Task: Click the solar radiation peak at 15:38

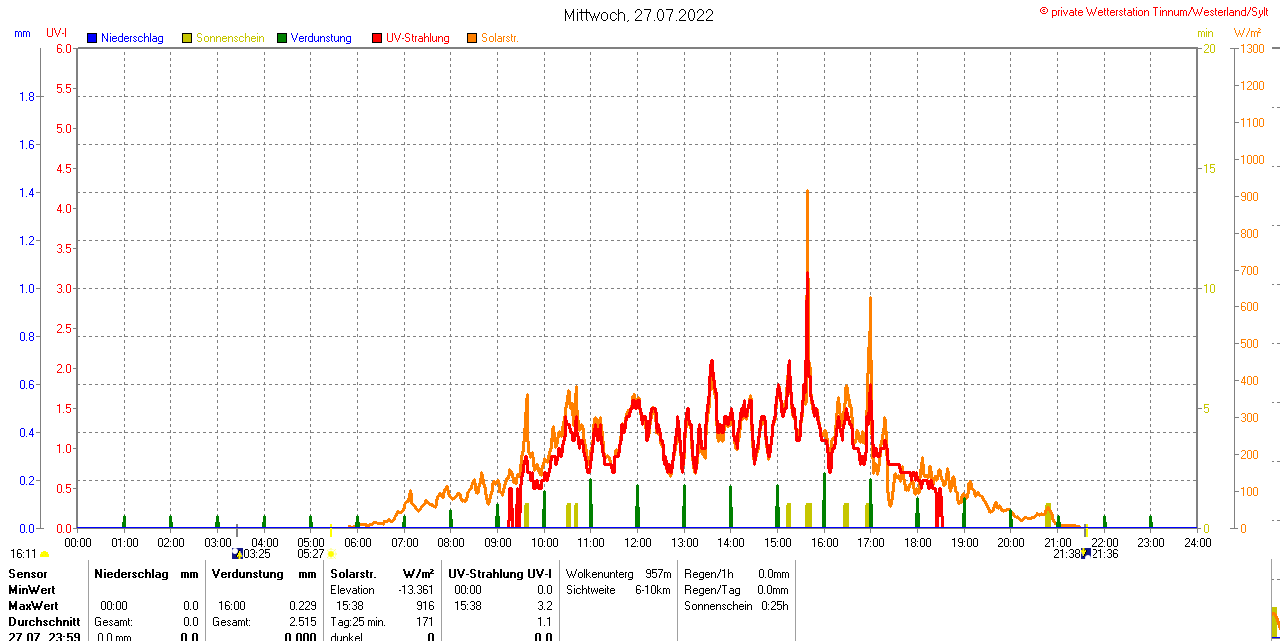Action: pos(807,192)
